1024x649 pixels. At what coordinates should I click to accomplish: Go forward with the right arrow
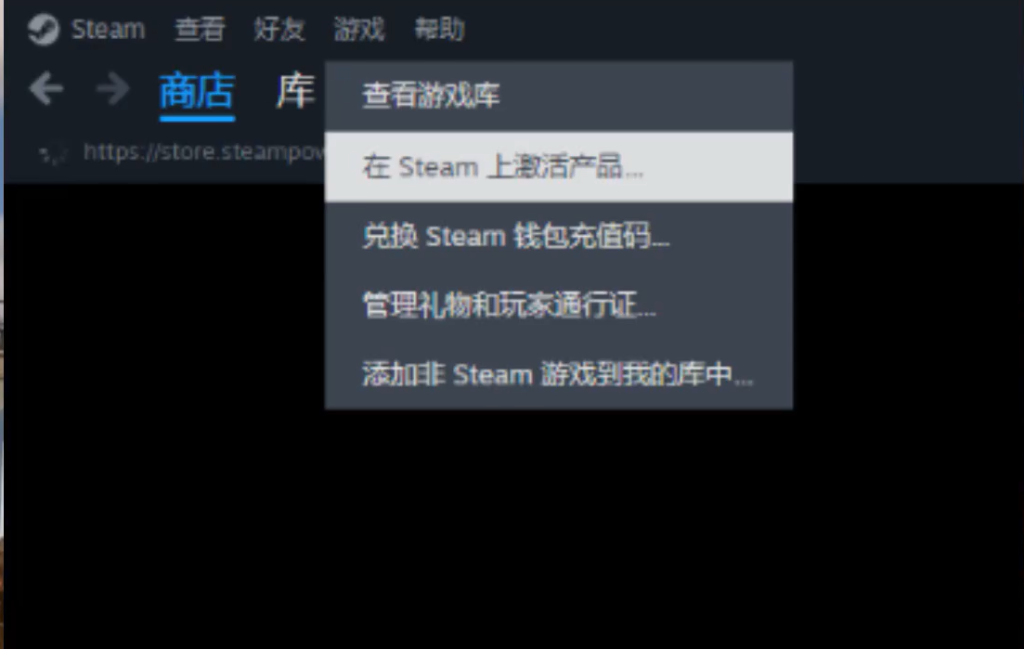[x=113, y=89]
